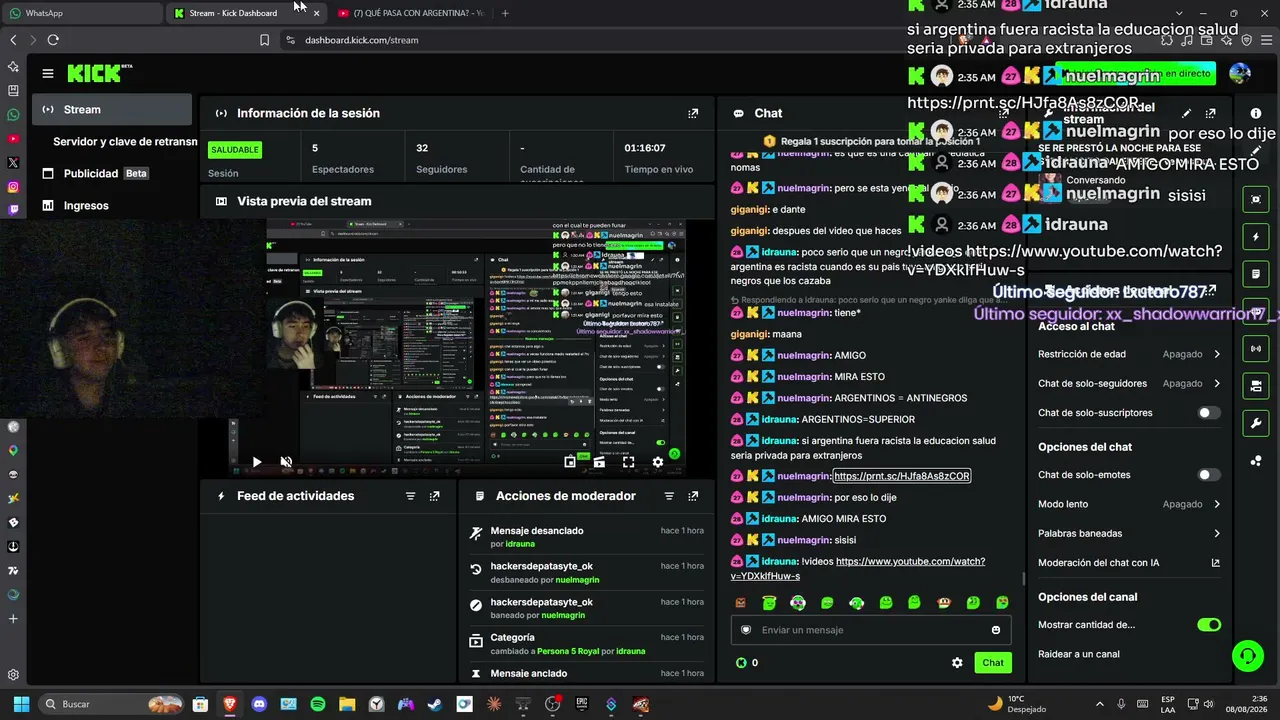Switch to the WhatsApp browser tab
Screen dimensions: 1280x720
pos(80,13)
